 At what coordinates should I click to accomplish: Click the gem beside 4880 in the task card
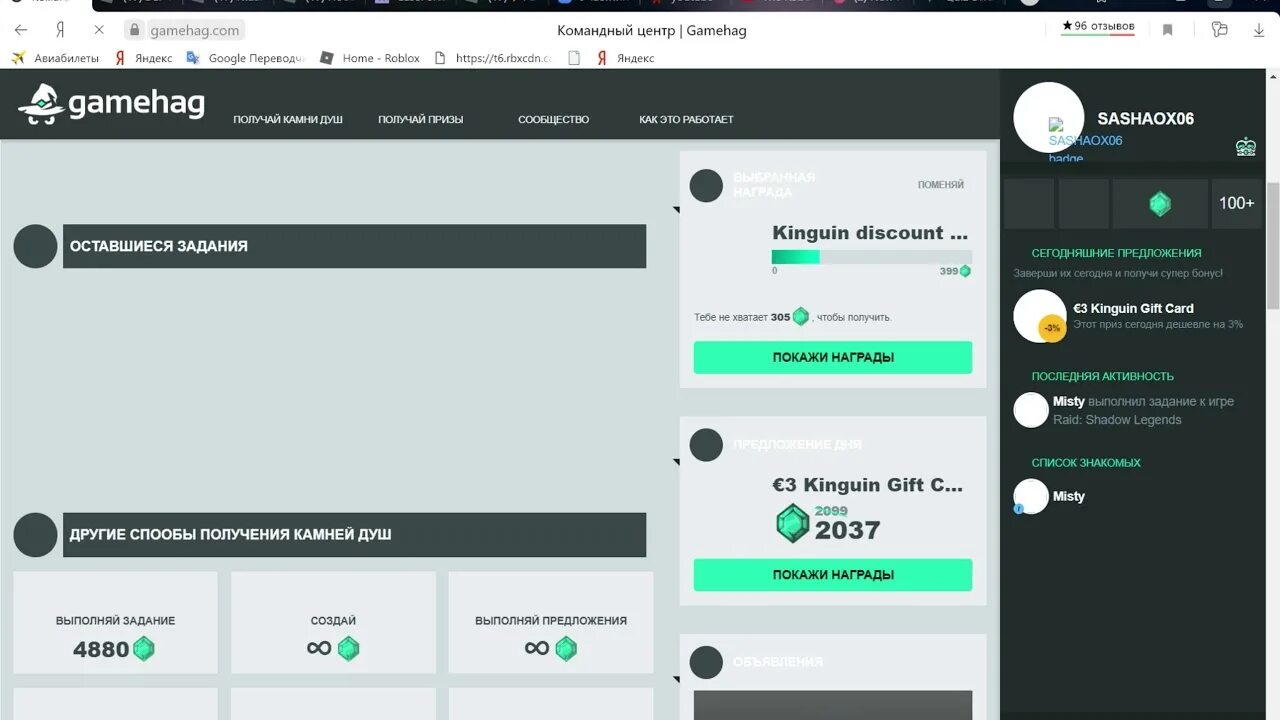click(x=144, y=649)
